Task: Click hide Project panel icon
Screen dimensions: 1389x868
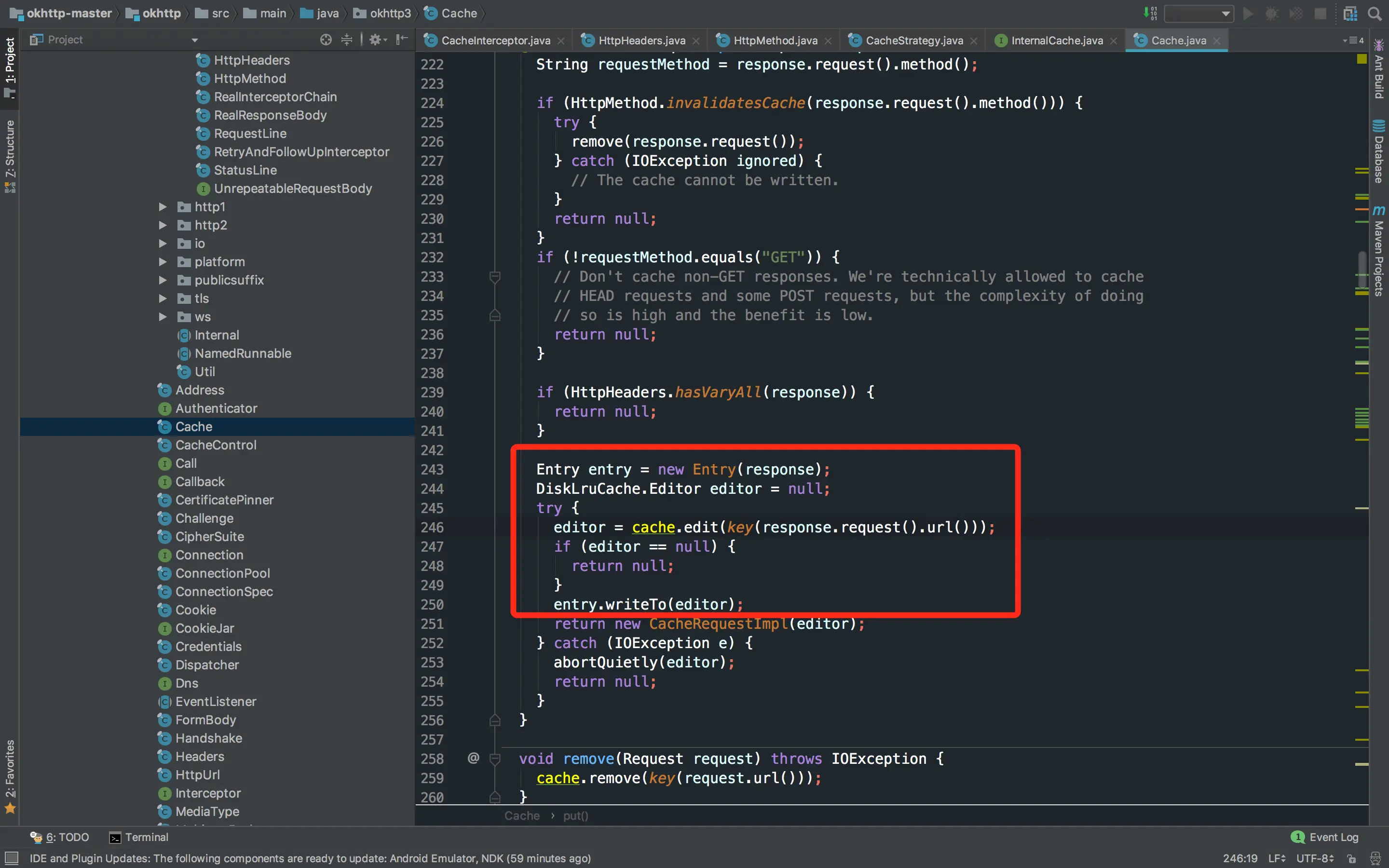Action: click(402, 40)
